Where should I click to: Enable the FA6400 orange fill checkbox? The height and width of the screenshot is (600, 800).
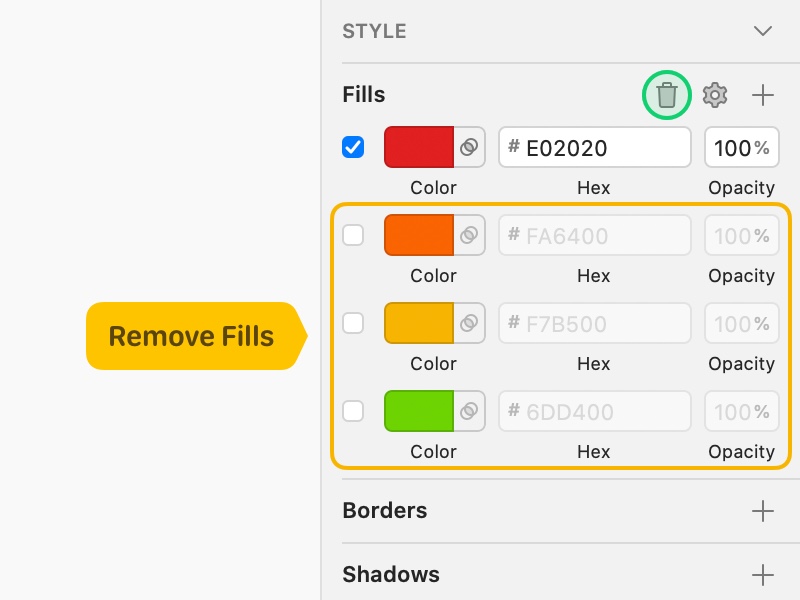pyautogui.click(x=353, y=235)
